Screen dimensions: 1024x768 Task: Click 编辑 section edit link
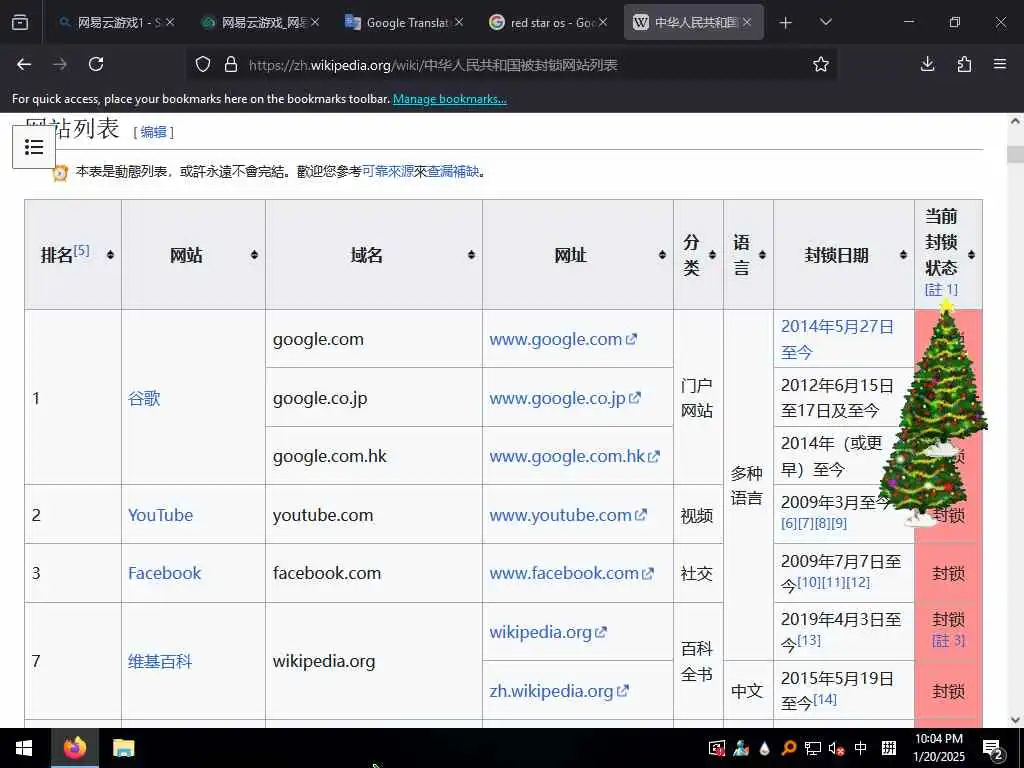(x=153, y=132)
